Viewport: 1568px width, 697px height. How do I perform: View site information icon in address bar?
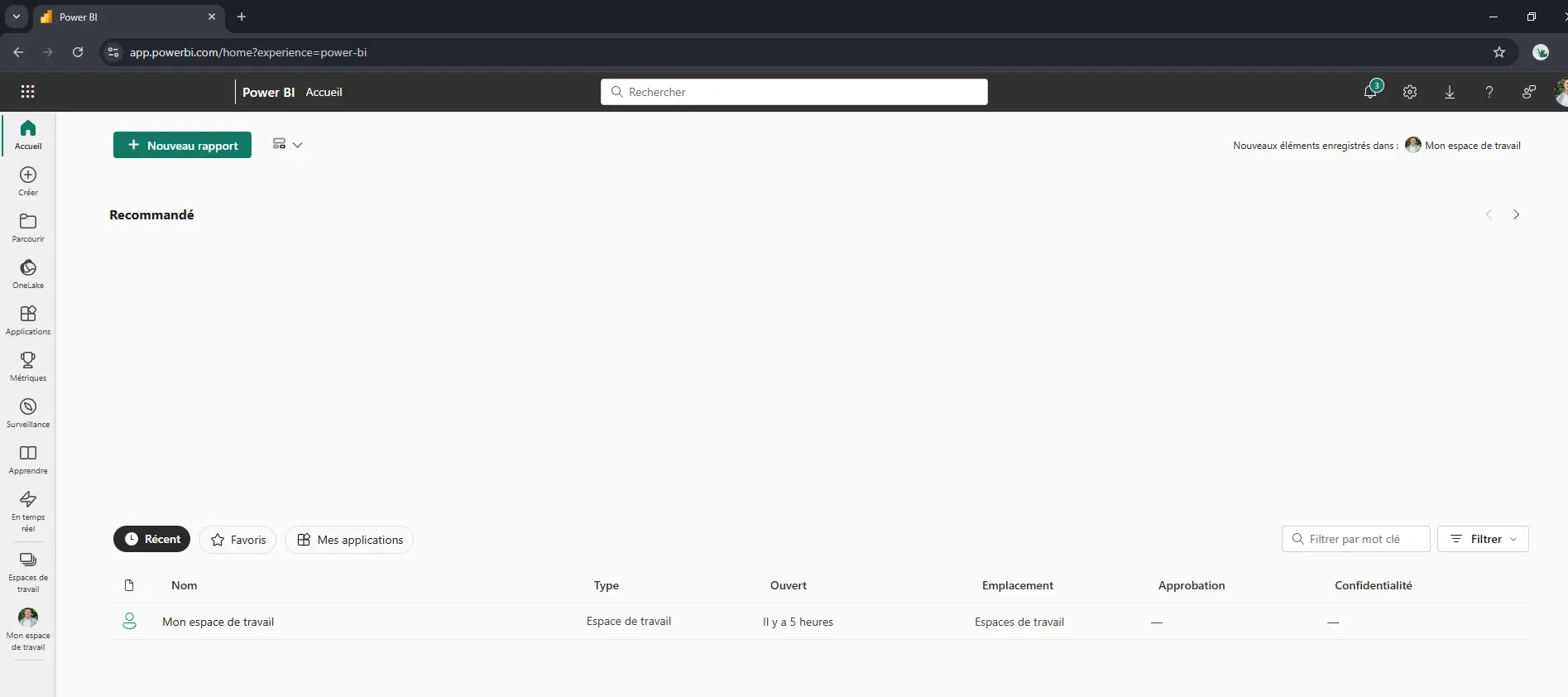[x=114, y=52]
